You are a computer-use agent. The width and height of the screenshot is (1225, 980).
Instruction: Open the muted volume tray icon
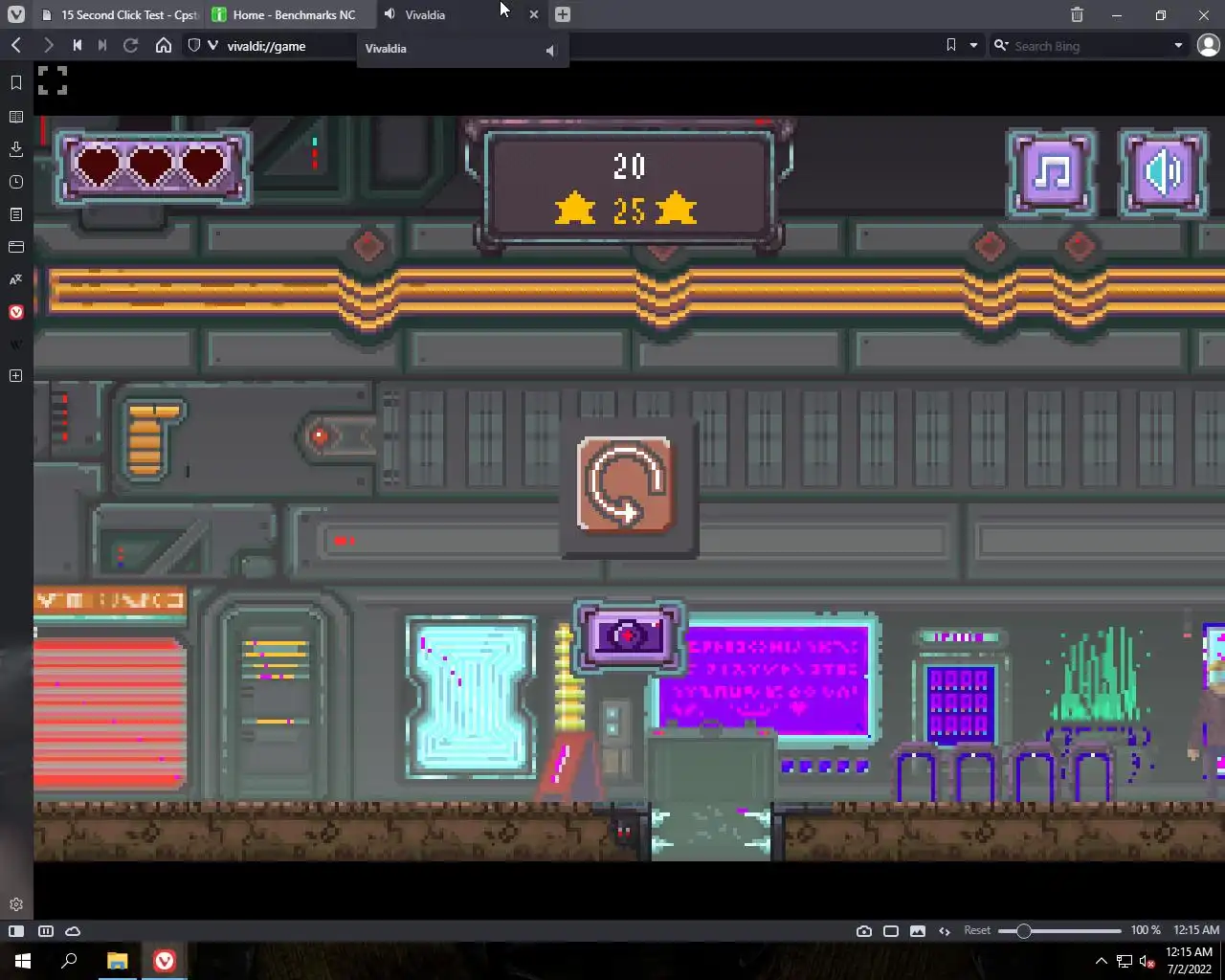[1147, 961]
